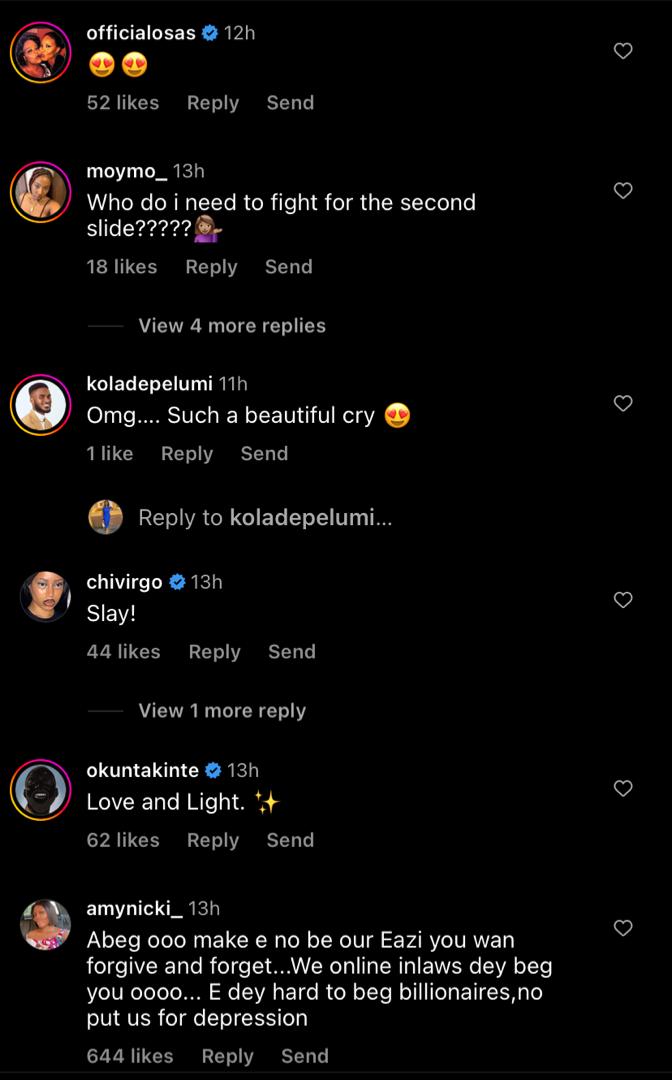Tap heart on amynicki_ comment
672x1080 pixels.
(x=623, y=928)
